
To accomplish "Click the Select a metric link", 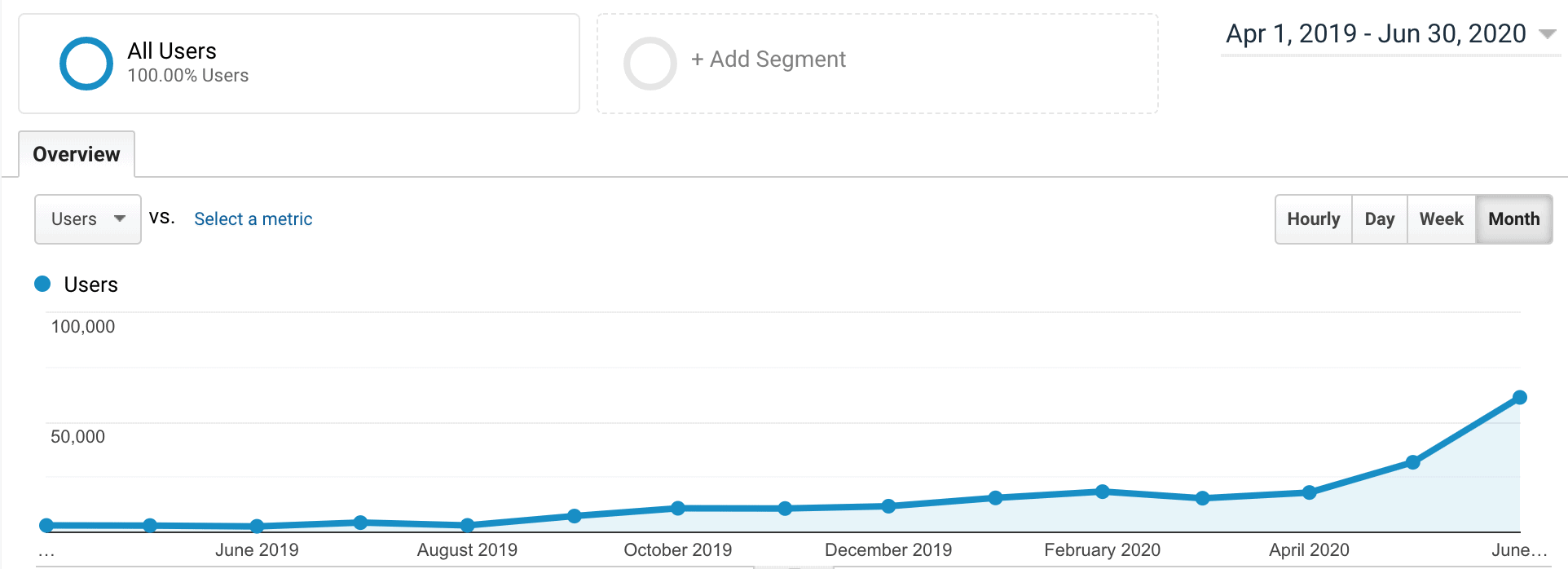I will [x=253, y=218].
